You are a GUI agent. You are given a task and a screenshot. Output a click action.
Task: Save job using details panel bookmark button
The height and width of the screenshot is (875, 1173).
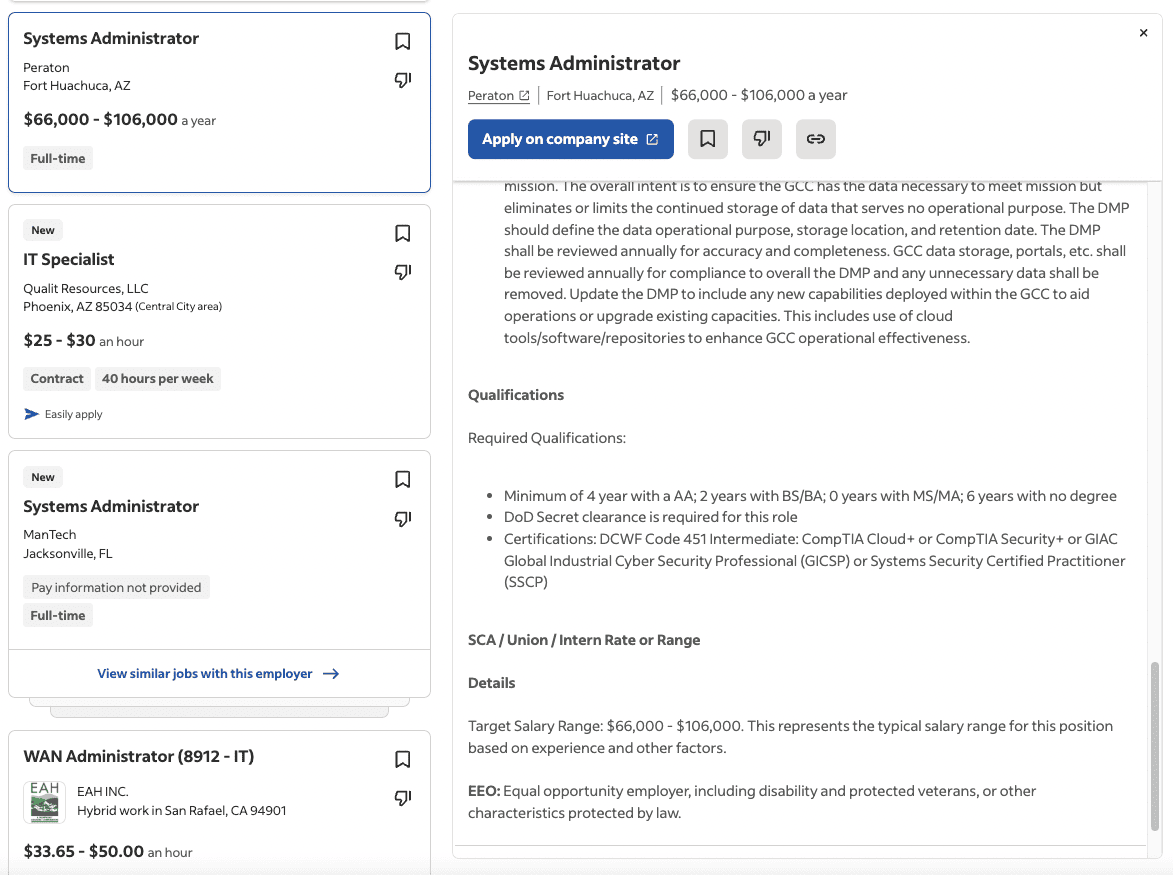708,139
